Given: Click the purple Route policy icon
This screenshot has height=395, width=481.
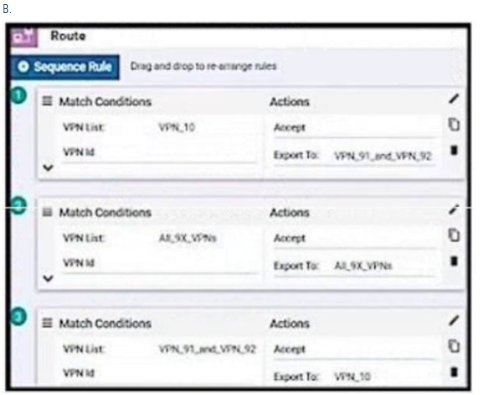Looking at the screenshot, I should pos(24,37).
